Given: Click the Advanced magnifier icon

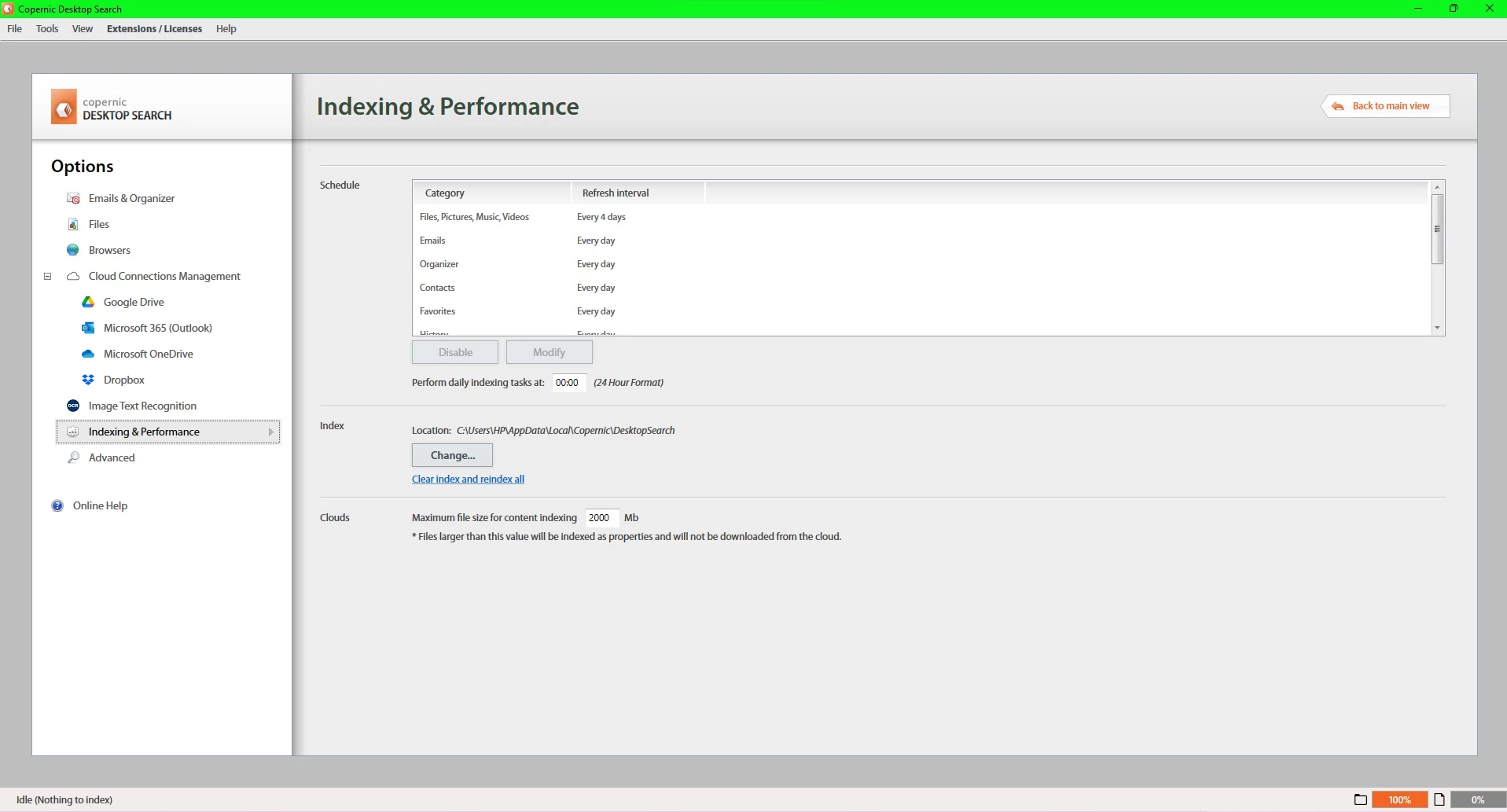Looking at the screenshot, I should coord(73,457).
